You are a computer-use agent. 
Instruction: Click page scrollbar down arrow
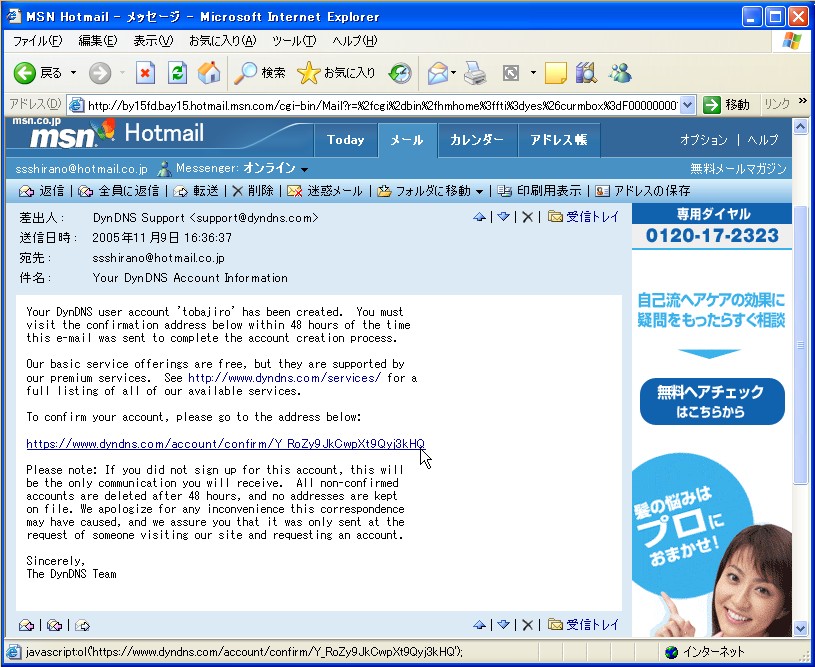pos(800,629)
